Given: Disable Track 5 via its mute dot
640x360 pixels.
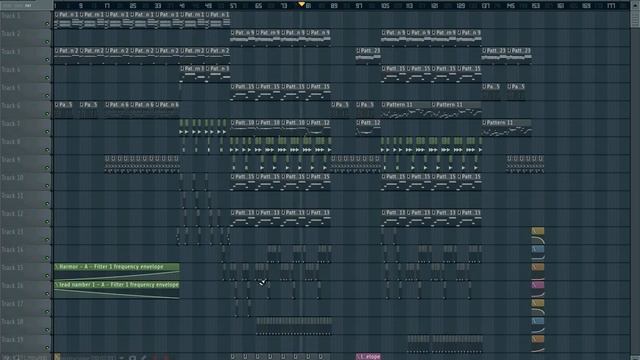Looking at the screenshot, I should [47, 96].
